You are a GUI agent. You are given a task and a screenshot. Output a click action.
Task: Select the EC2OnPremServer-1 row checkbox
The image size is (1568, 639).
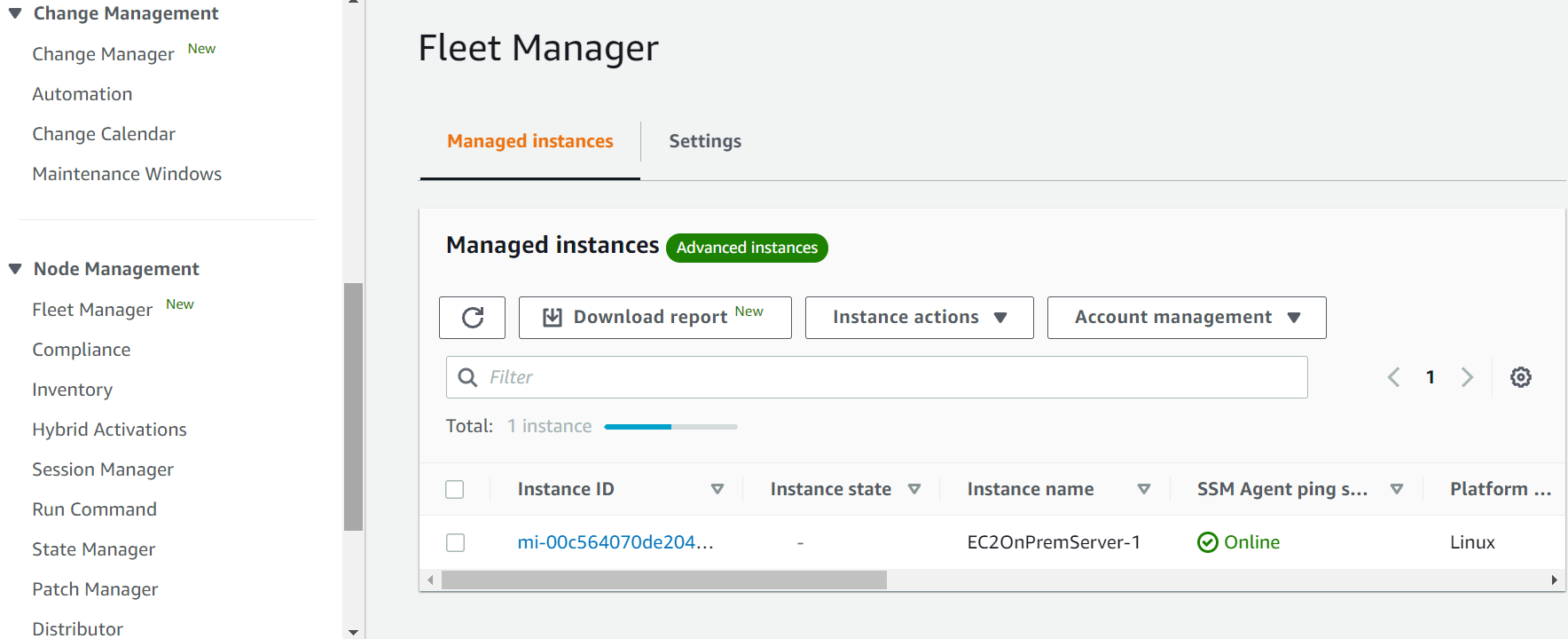tap(455, 542)
